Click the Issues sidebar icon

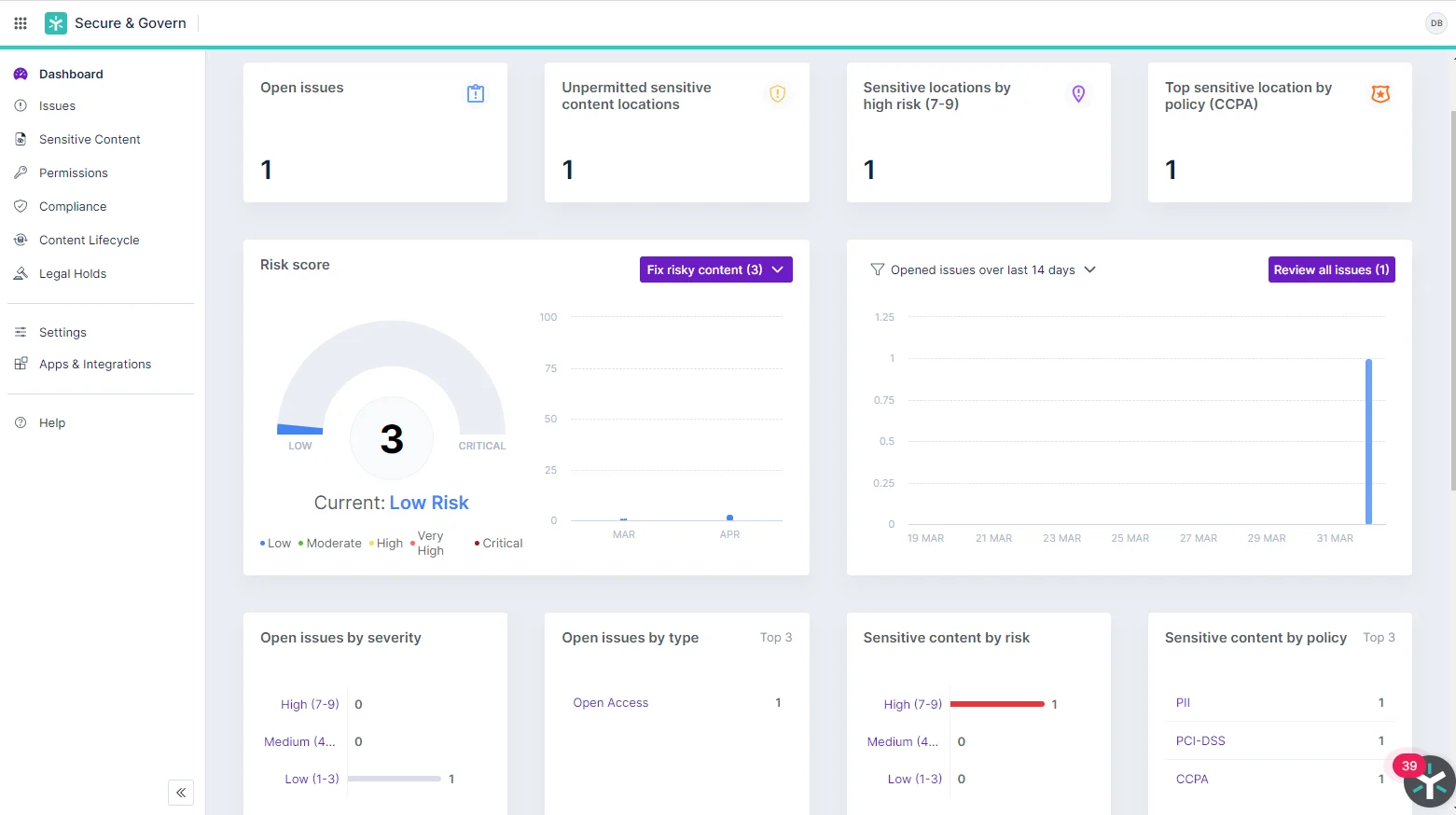pos(21,105)
